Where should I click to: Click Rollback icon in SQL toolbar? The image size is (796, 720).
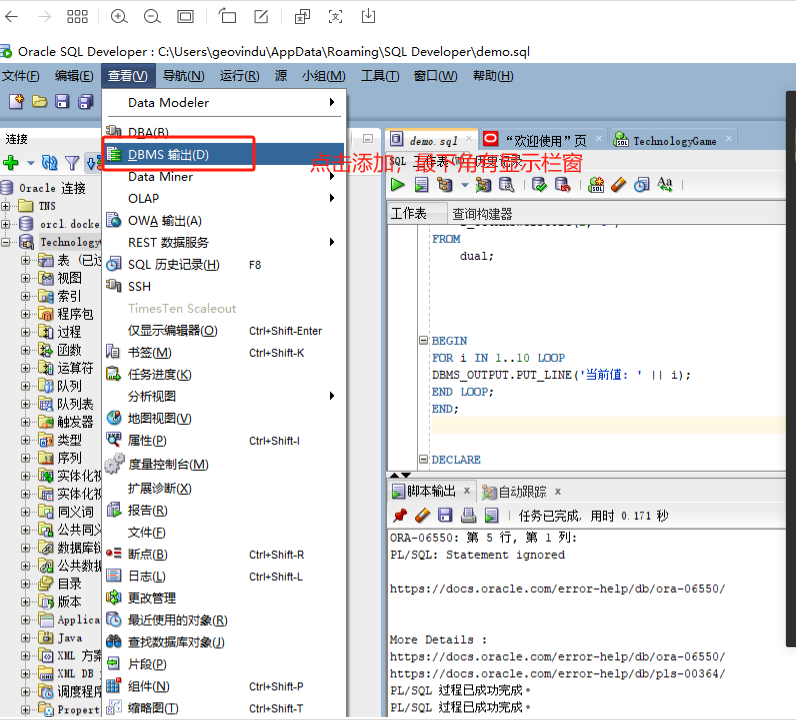(562, 185)
